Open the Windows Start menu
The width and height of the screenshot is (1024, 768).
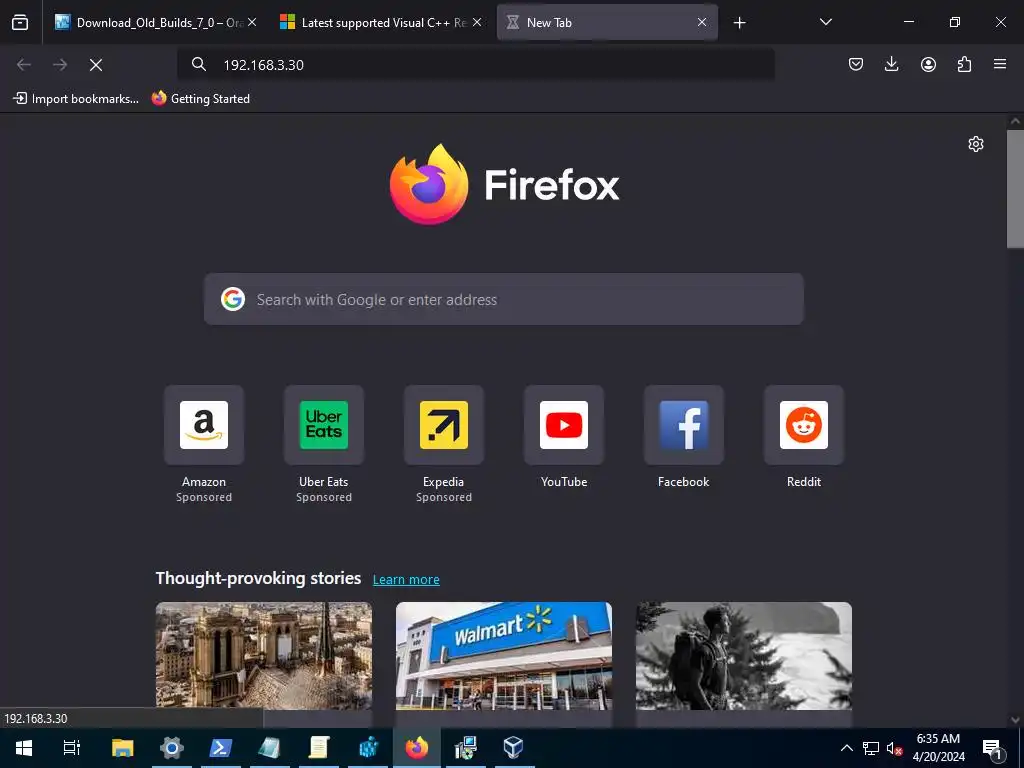click(x=24, y=748)
